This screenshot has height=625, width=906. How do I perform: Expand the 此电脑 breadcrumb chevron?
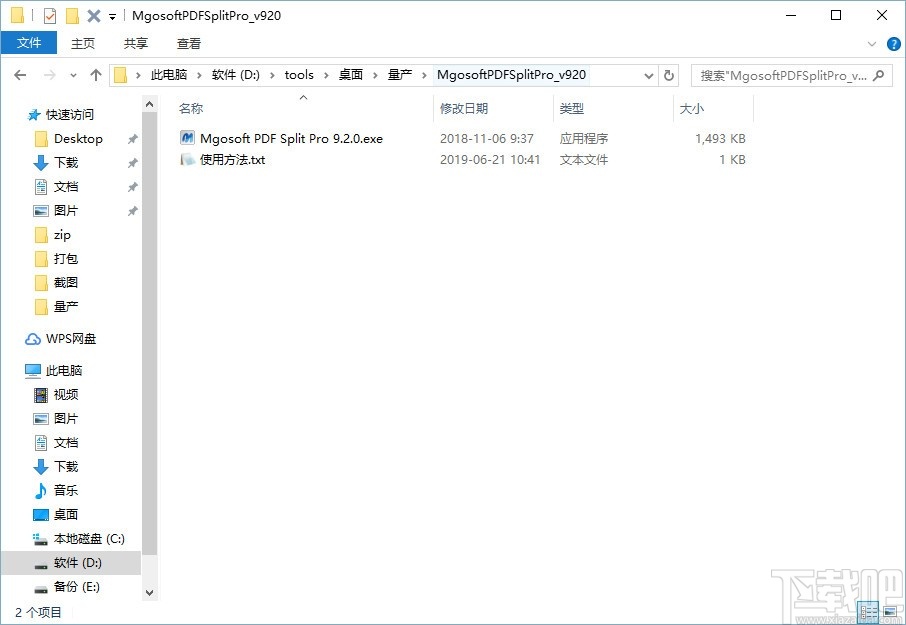click(x=200, y=74)
